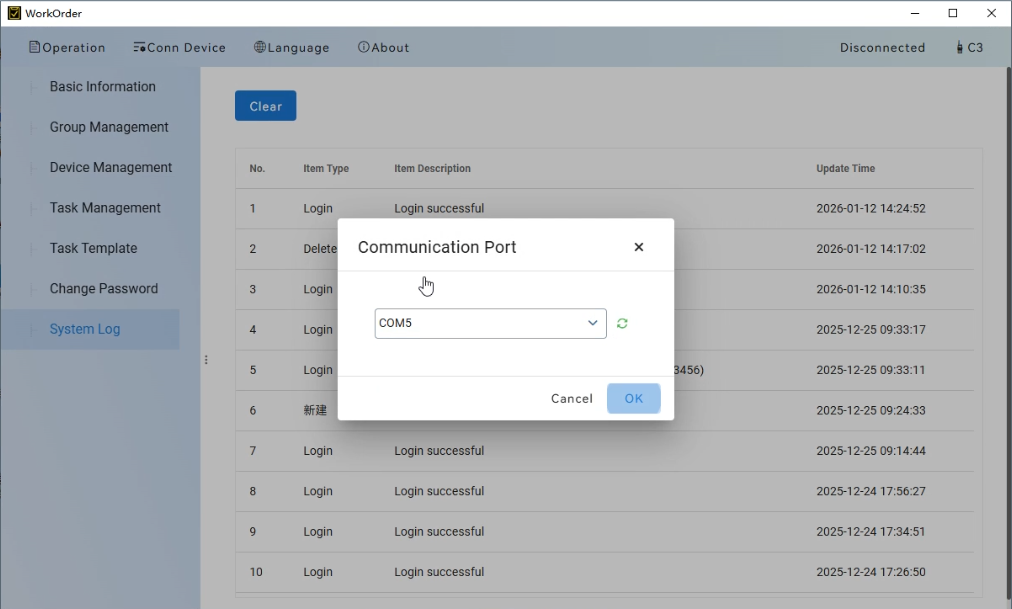Close the Communication Port dialog with X
The width and height of the screenshot is (1012, 609).
(639, 247)
